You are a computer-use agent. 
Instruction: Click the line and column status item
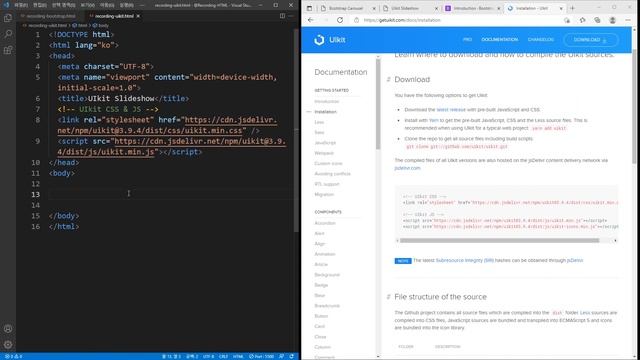pos(171,356)
